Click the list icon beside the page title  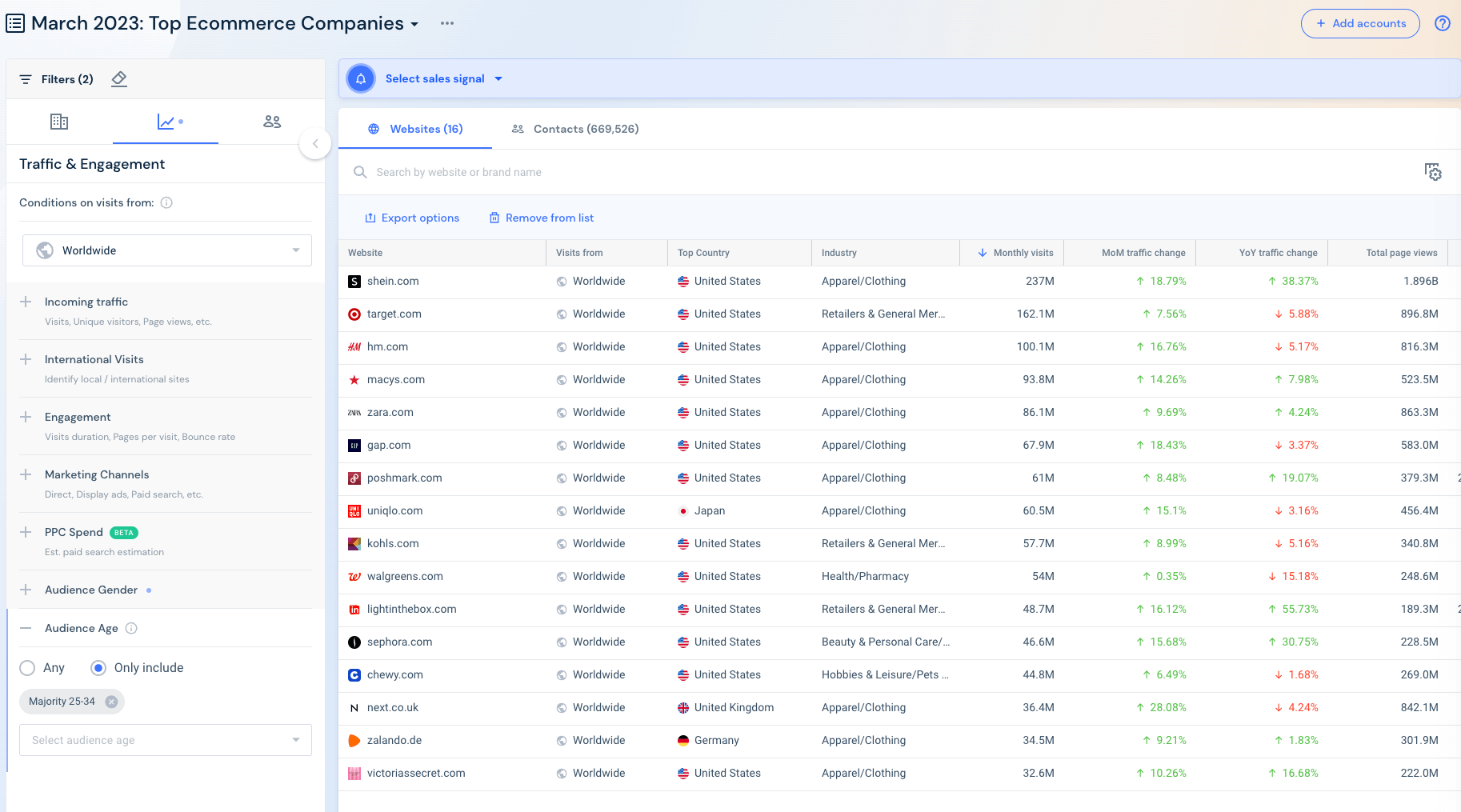point(15,23)
